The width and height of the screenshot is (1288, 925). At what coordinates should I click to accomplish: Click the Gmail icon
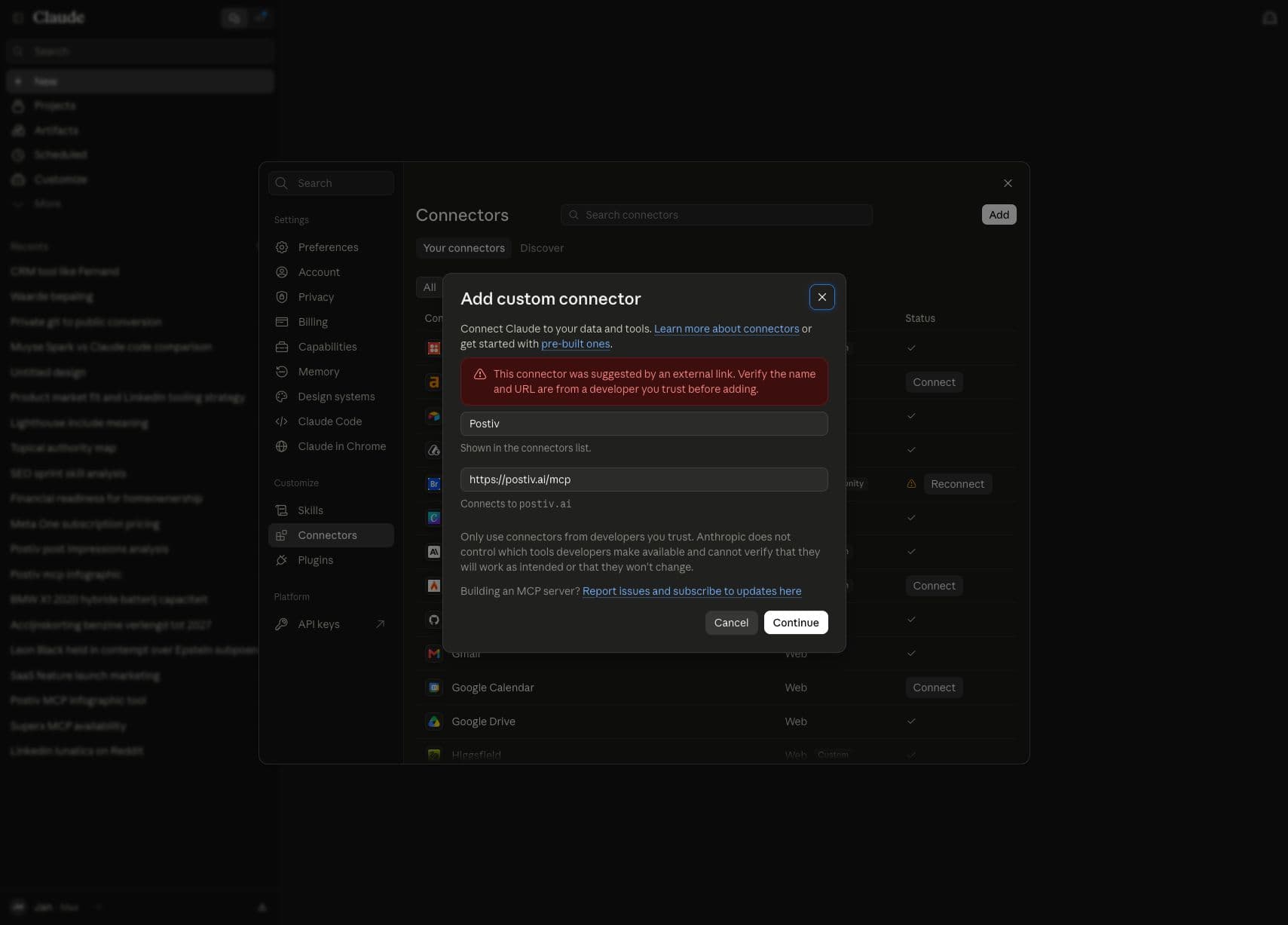pyautogui.click(x=434, y=654)
